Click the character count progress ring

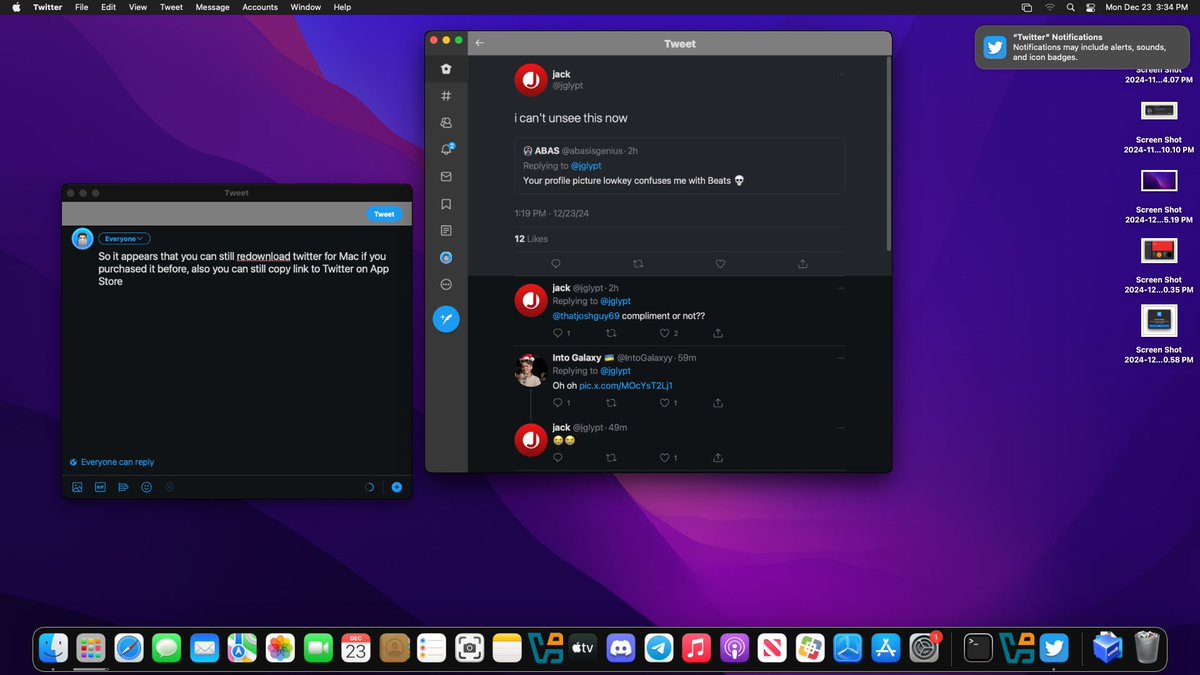tap(370, 487)
